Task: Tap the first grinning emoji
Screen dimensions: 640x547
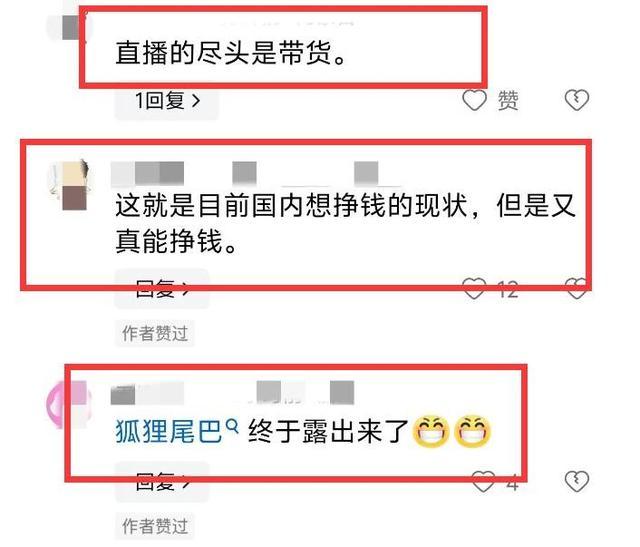Action: [431, 431]
